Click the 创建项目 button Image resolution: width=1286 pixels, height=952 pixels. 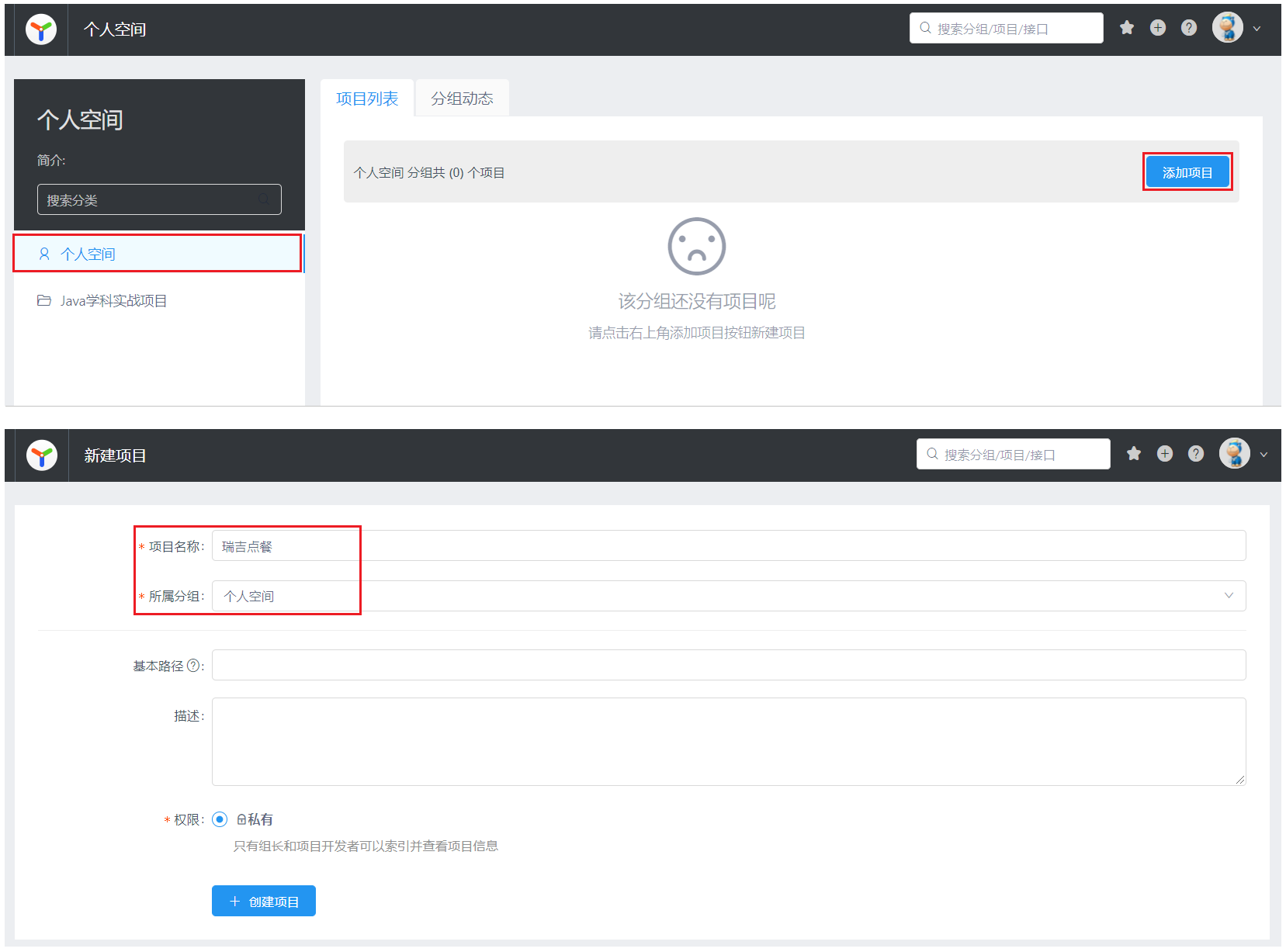click(264, 901)
